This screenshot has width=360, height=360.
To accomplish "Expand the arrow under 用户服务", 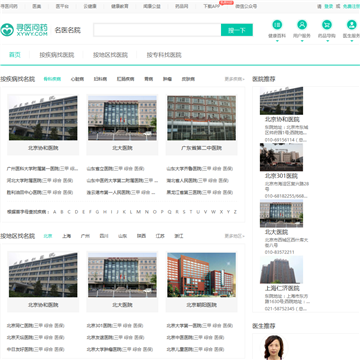I will coord(302,41).
